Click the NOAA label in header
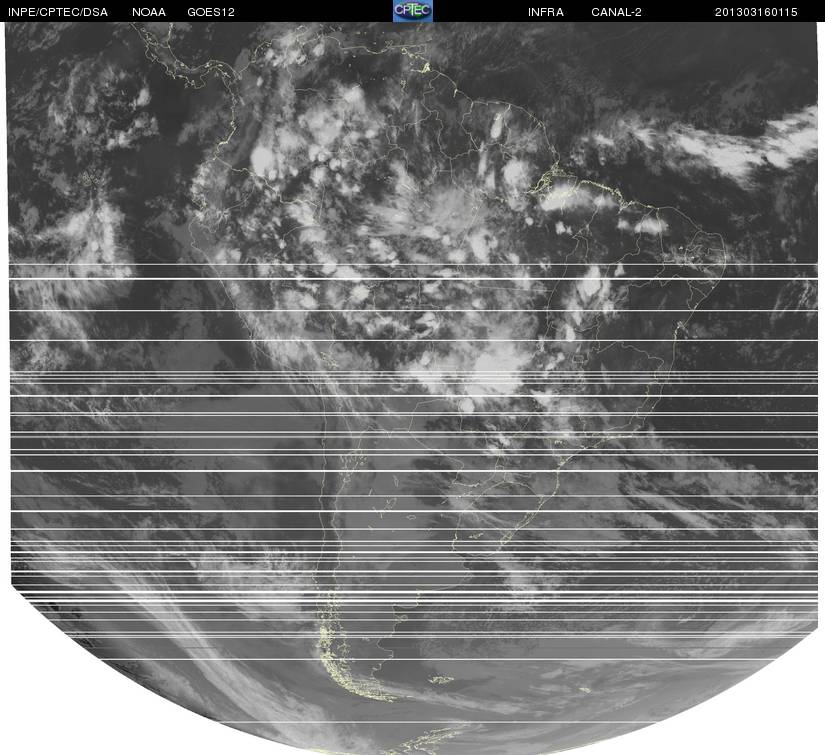The width and height of the screenshot is (825, 755). pos(149,12)
